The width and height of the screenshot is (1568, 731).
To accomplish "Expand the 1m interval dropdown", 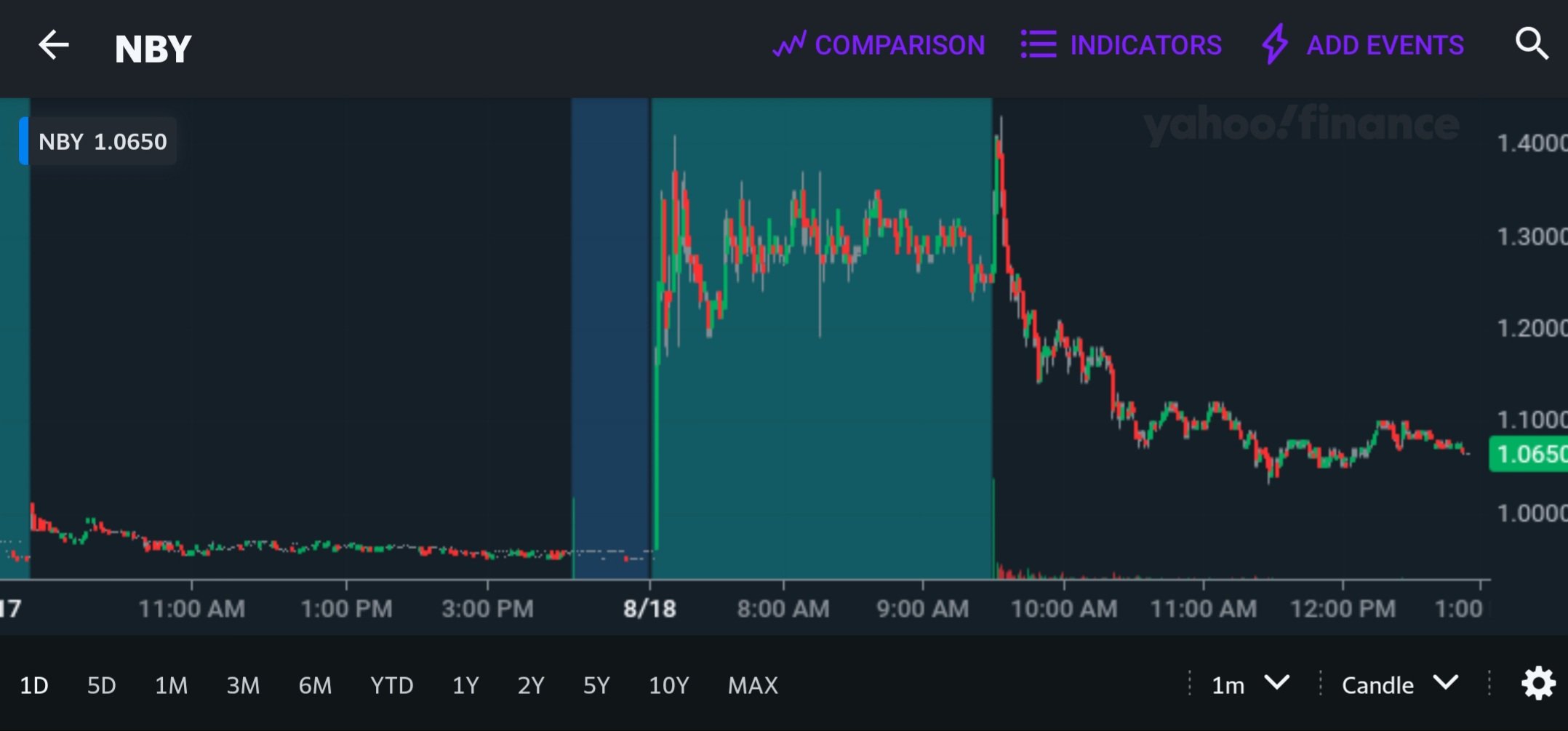I will tap(1251, 684).
